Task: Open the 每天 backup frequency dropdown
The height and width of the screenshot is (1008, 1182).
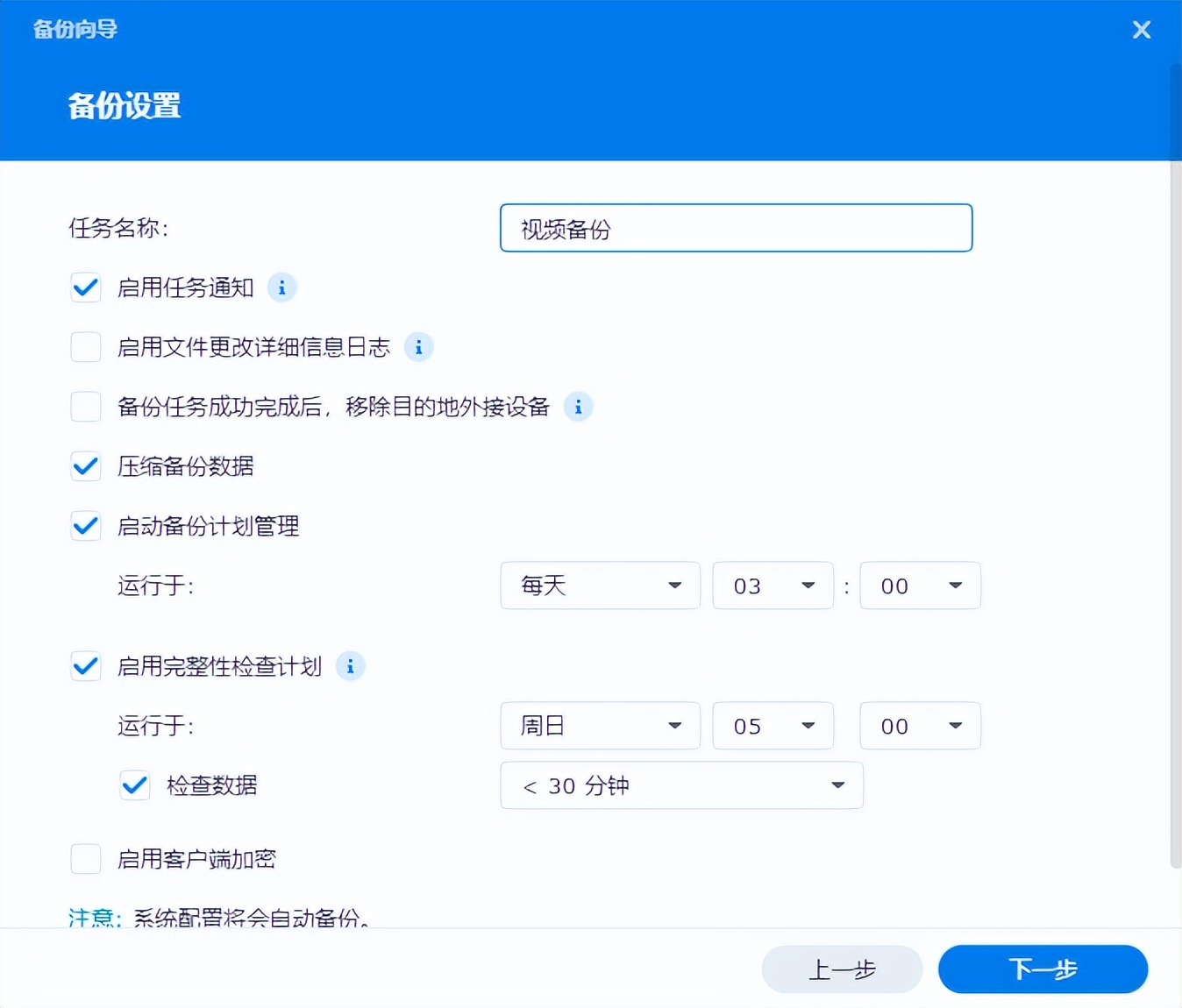Action: pyautogui.click(x=600, y=586)
